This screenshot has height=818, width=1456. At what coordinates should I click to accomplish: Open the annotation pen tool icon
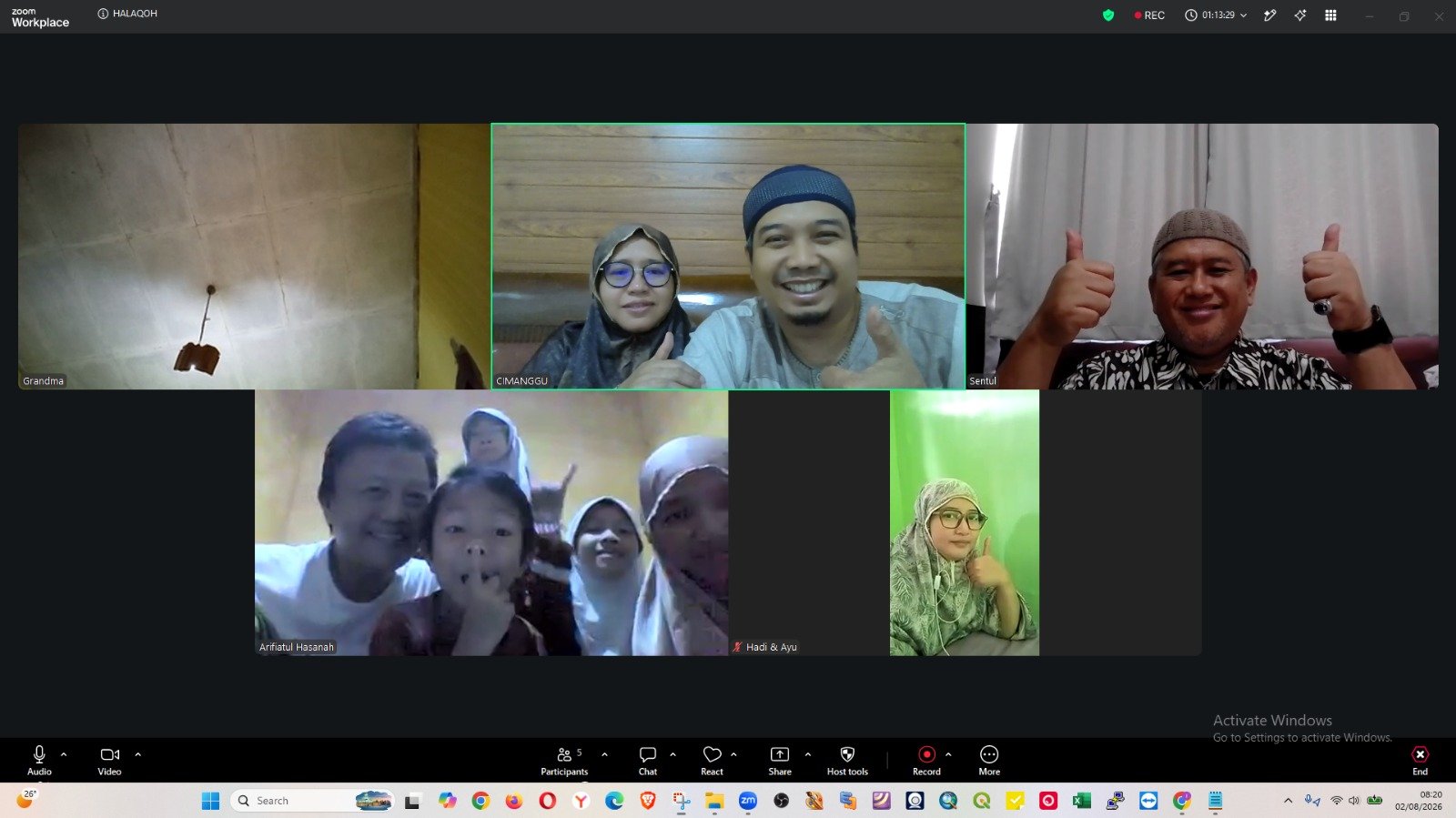pos(1269,15)
